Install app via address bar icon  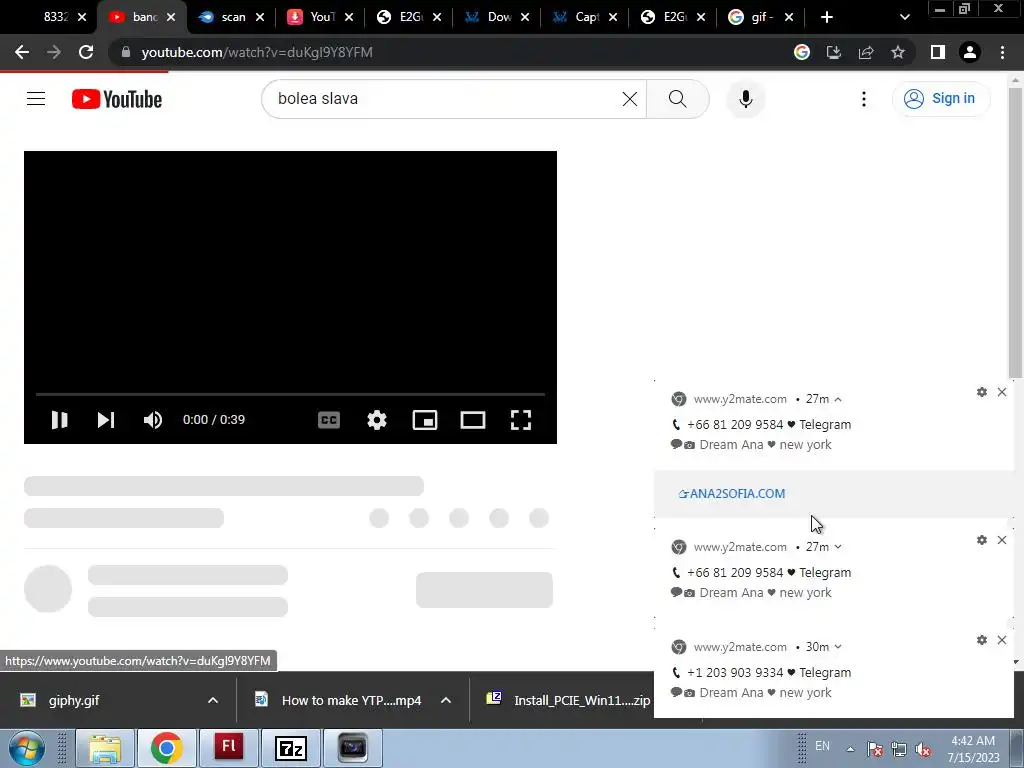coord(834,52)
